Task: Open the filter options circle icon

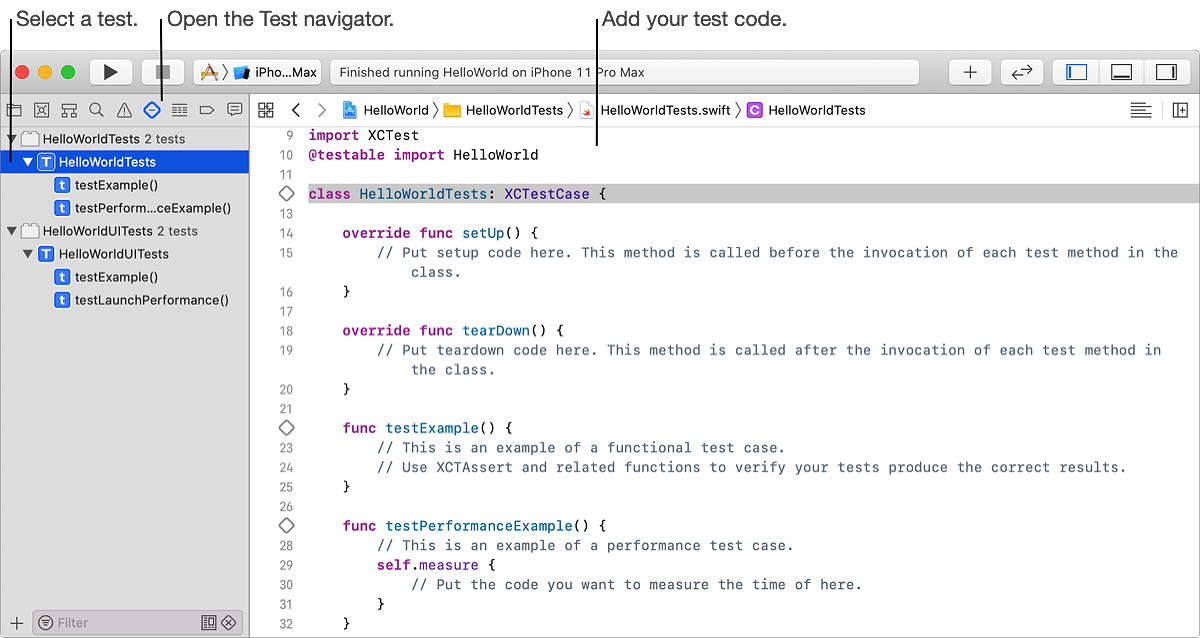Action: tap(45, 623)
